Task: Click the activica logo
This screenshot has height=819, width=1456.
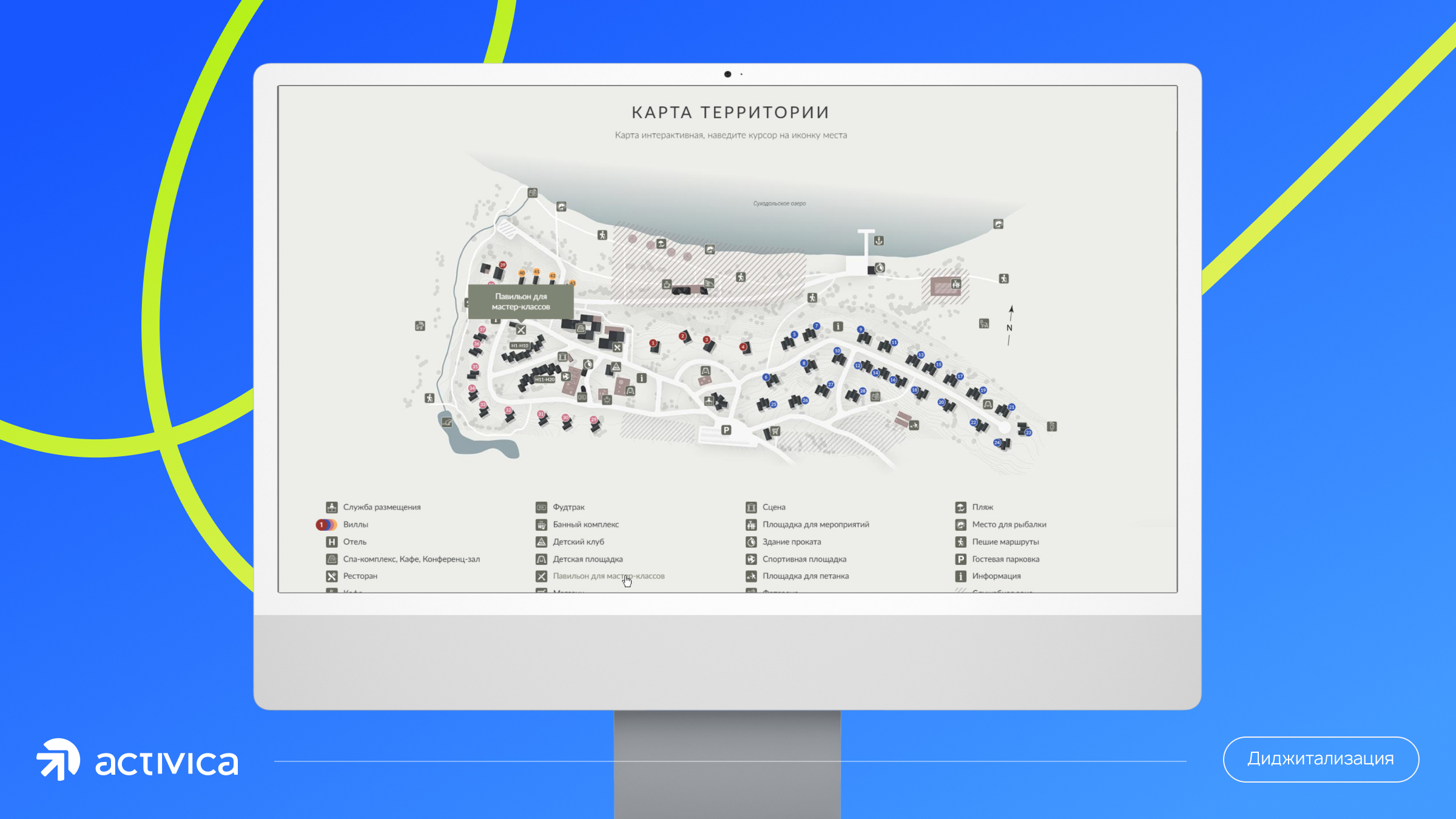Action: coord(137,760)
